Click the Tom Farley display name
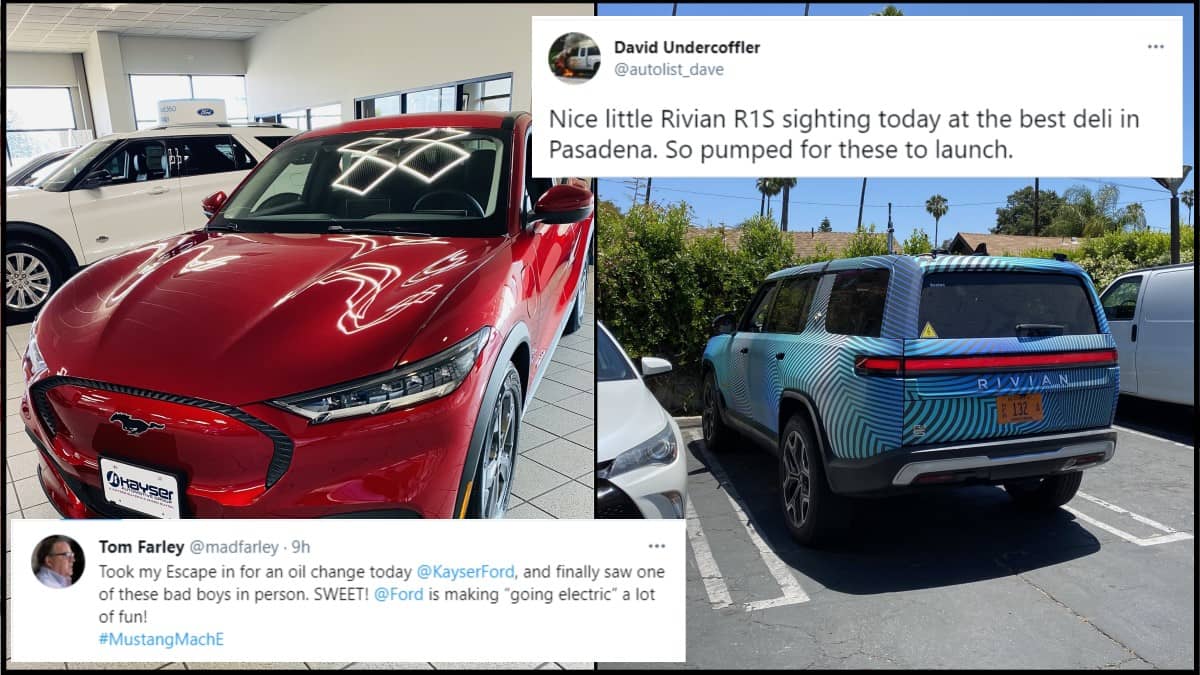1200x675 pixels. click(141, 546)
